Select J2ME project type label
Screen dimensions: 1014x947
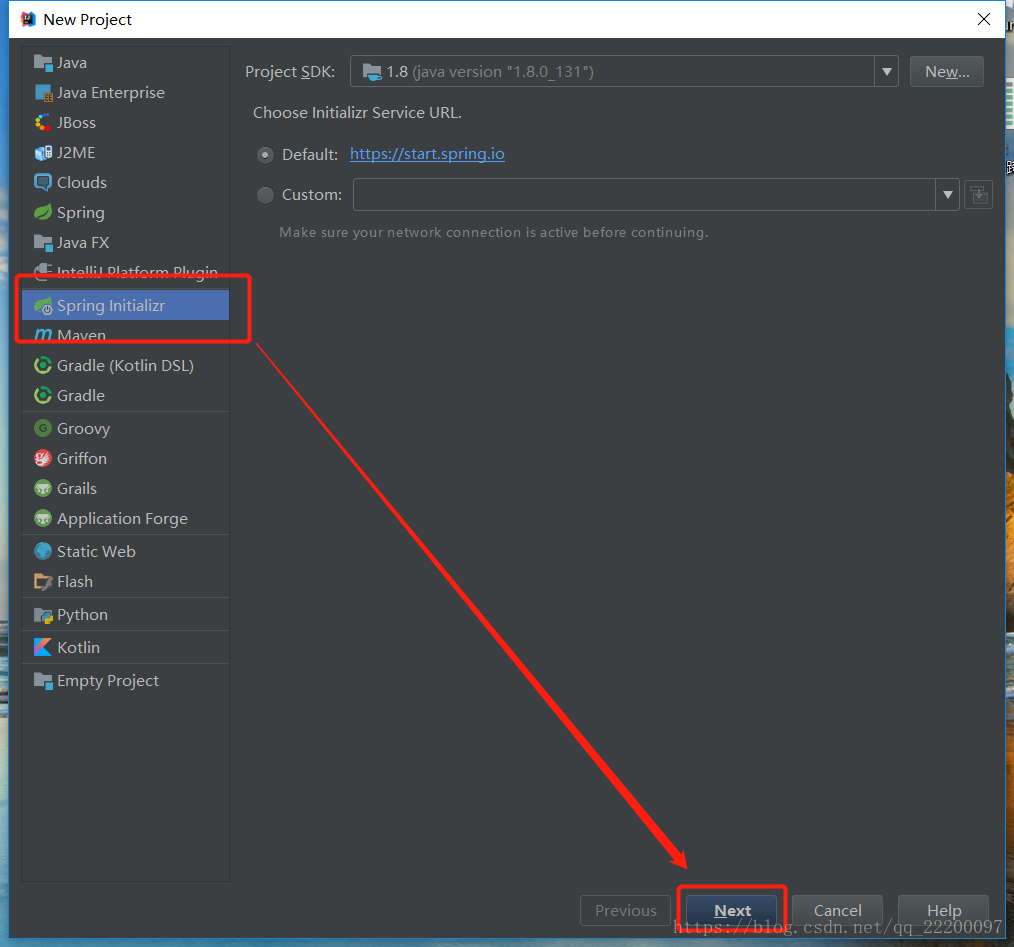click(x=76, y=153)
